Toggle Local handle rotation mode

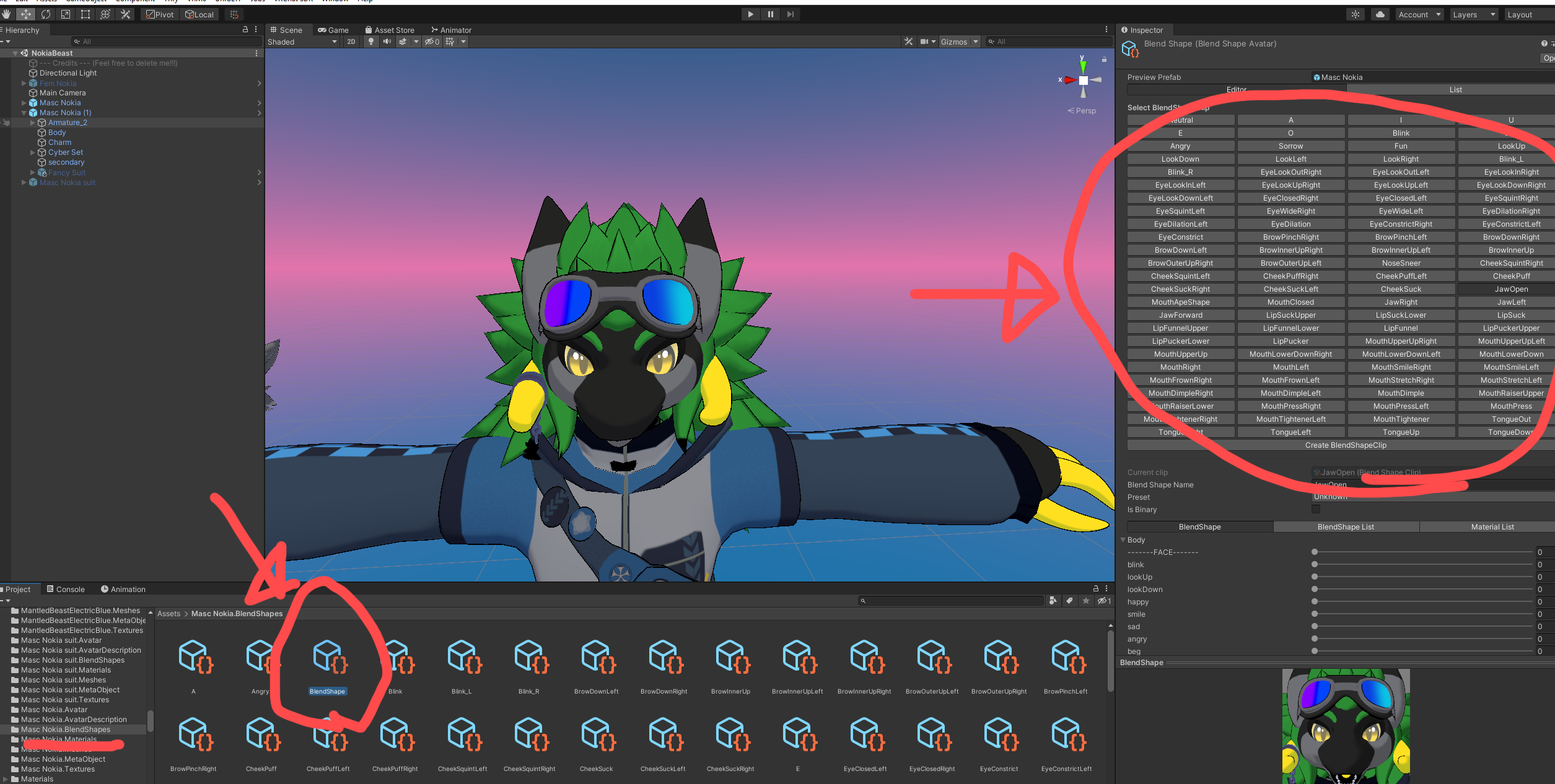[199, 14]
